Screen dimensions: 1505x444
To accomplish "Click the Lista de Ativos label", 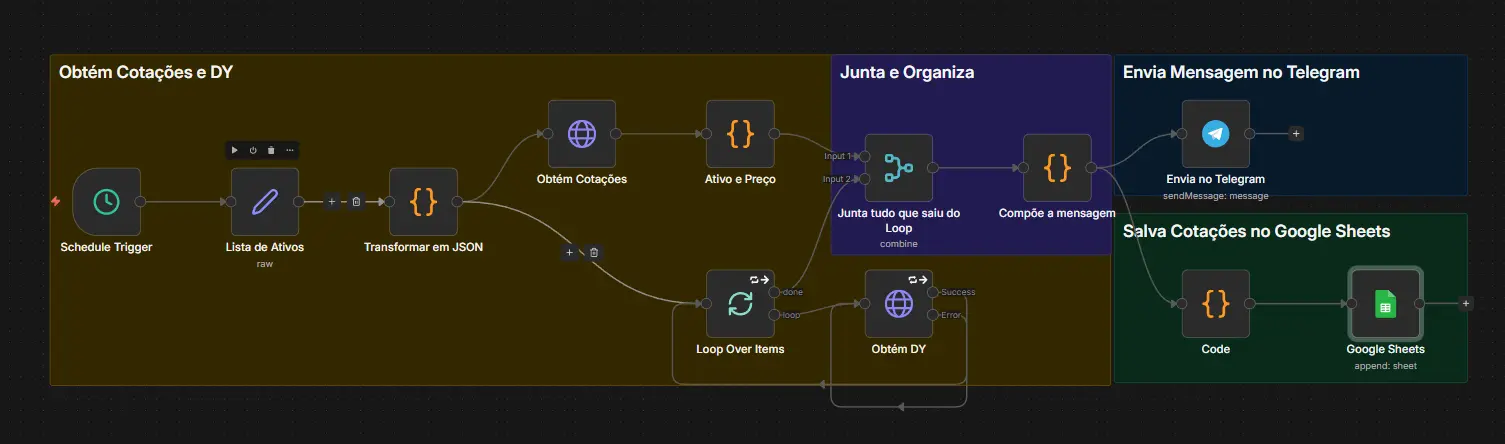I will point(265,247).
